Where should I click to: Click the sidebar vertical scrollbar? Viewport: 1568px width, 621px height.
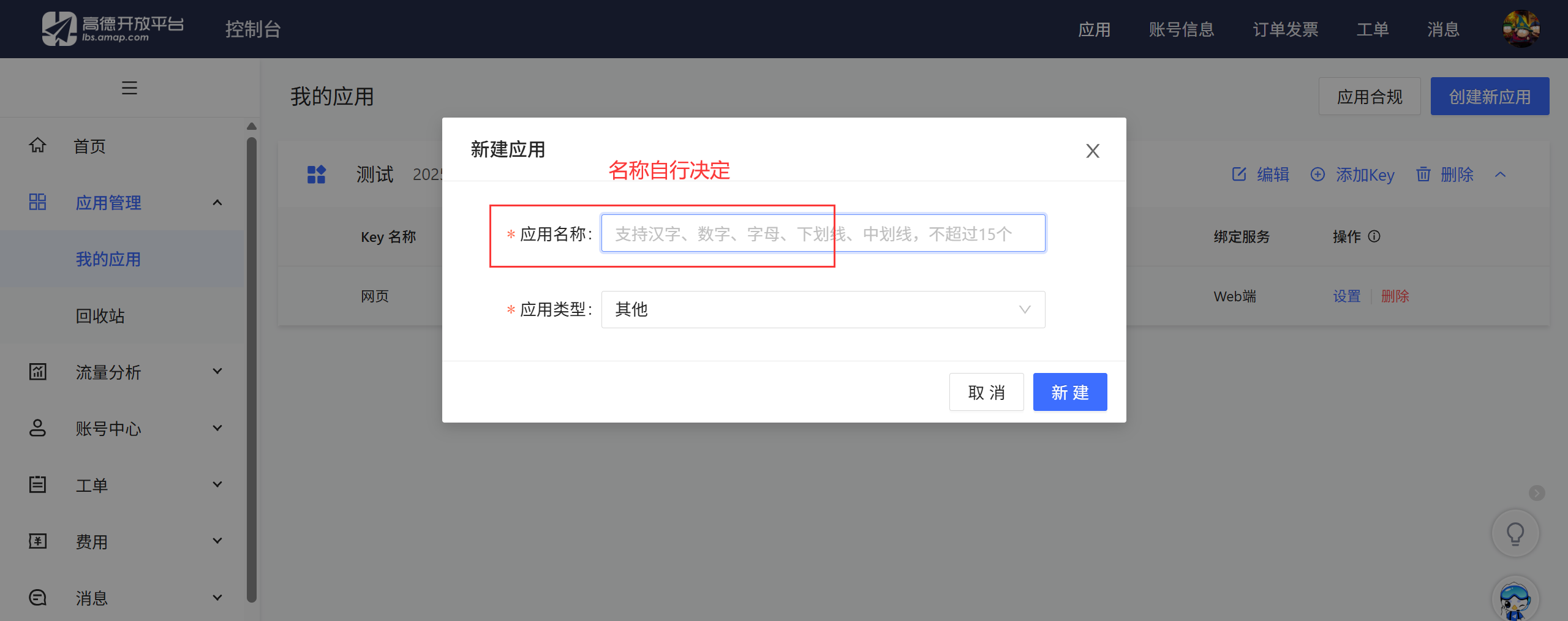tap(251, 367)
